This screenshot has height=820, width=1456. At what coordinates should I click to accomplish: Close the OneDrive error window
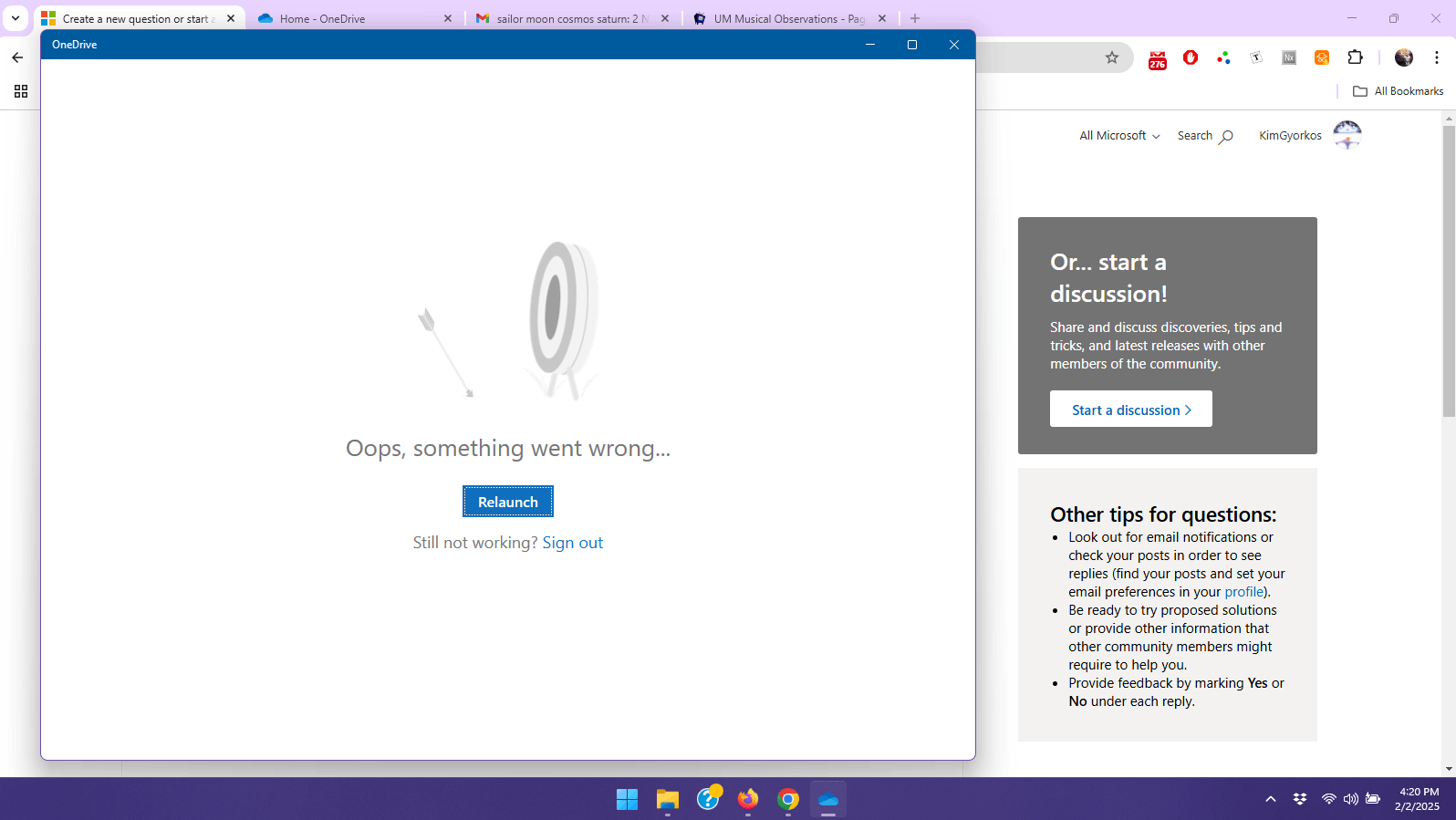pos(954,45)
